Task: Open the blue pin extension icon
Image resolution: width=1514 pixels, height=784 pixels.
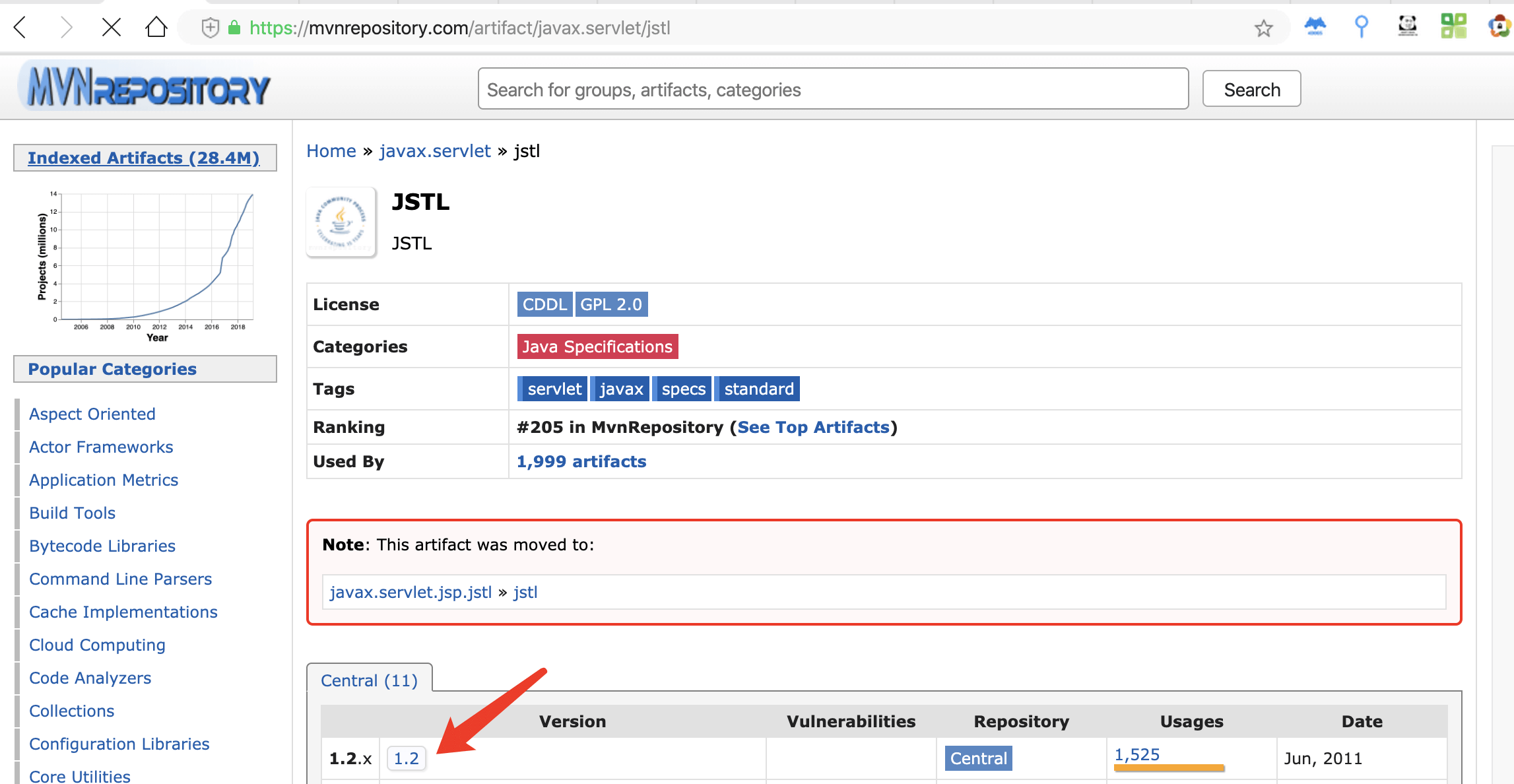Action: (x=1361, y=26)
